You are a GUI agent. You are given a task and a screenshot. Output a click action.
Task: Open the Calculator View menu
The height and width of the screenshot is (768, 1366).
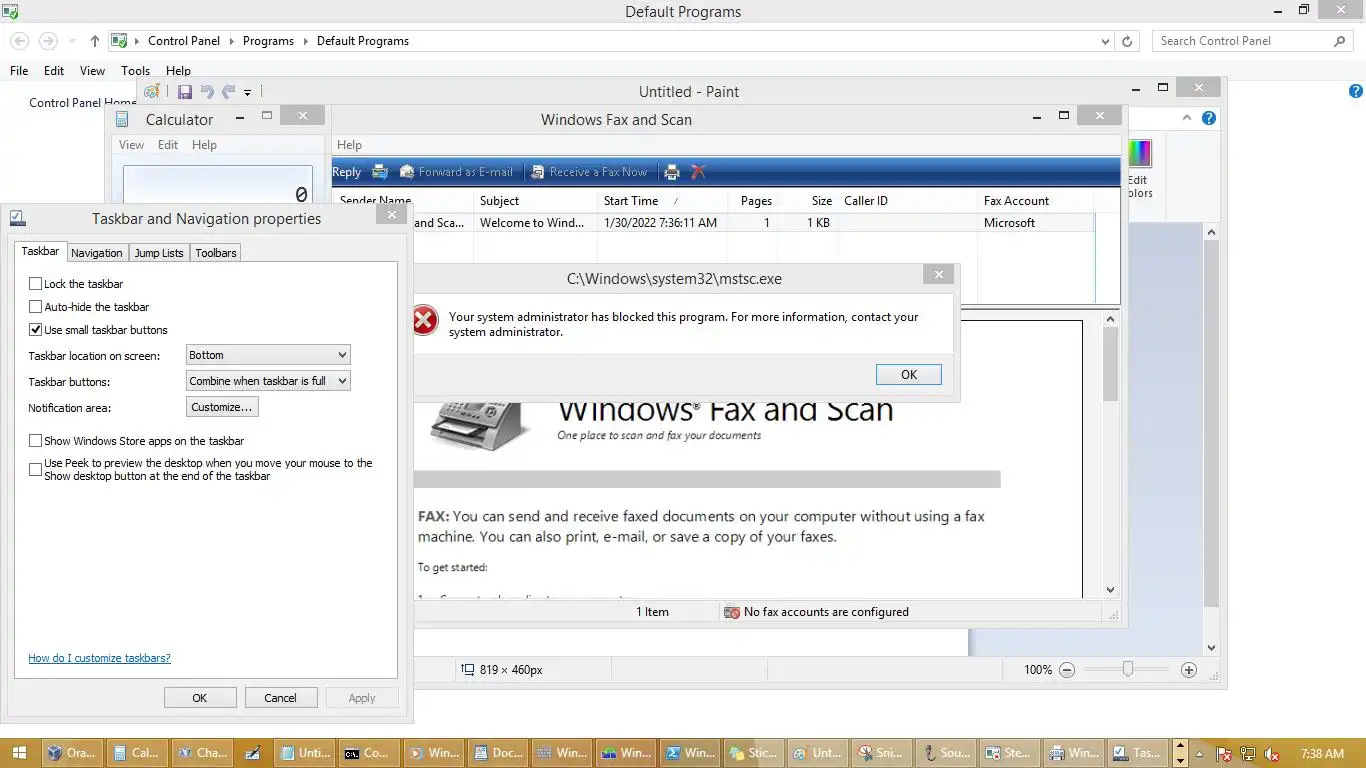click(x=131, y=145)
